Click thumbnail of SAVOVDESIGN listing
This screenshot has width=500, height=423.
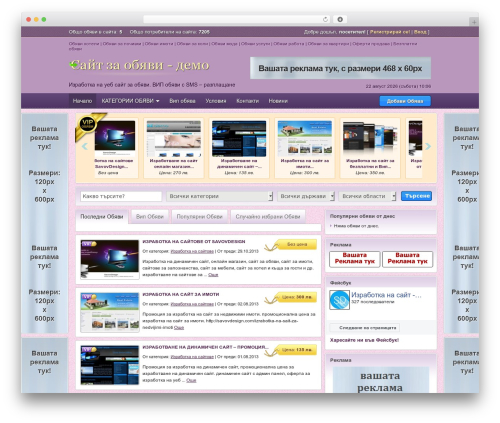coord(110,259)
